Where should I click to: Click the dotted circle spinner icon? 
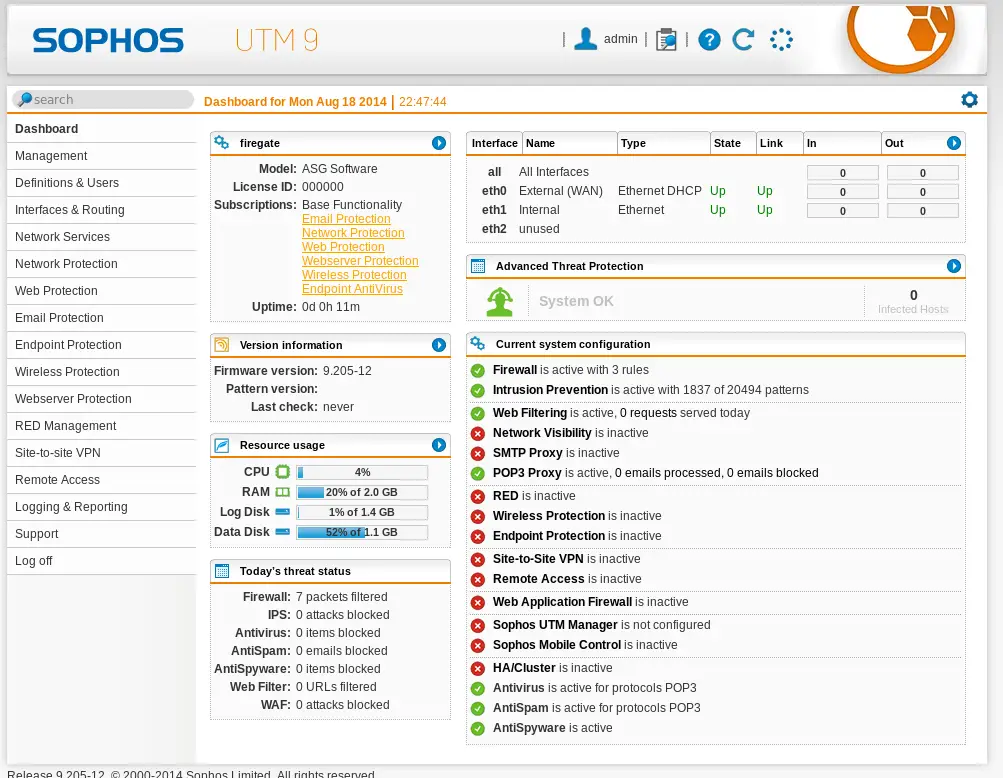781,40
